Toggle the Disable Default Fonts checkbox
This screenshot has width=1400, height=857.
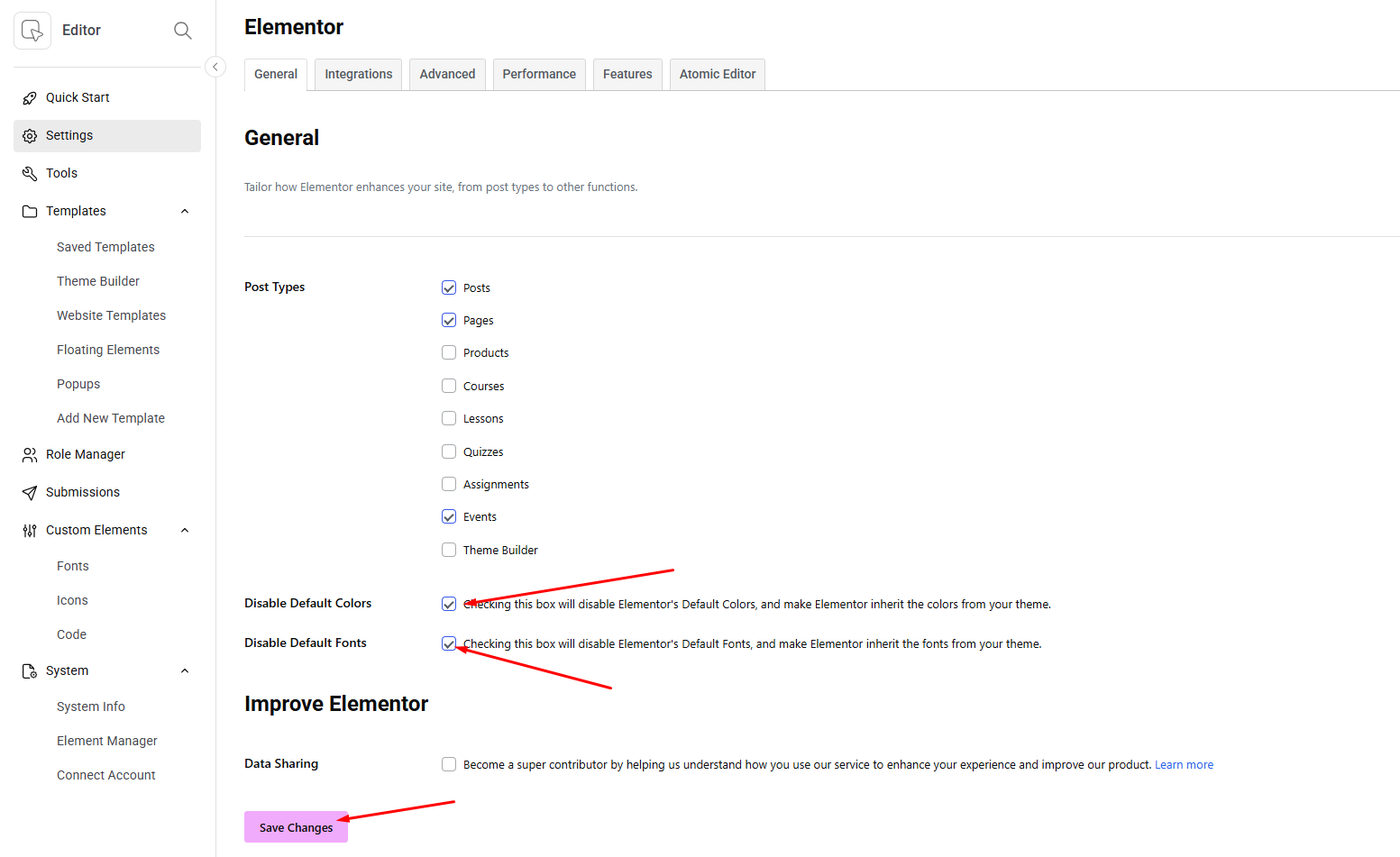click(x=449, y=643)
